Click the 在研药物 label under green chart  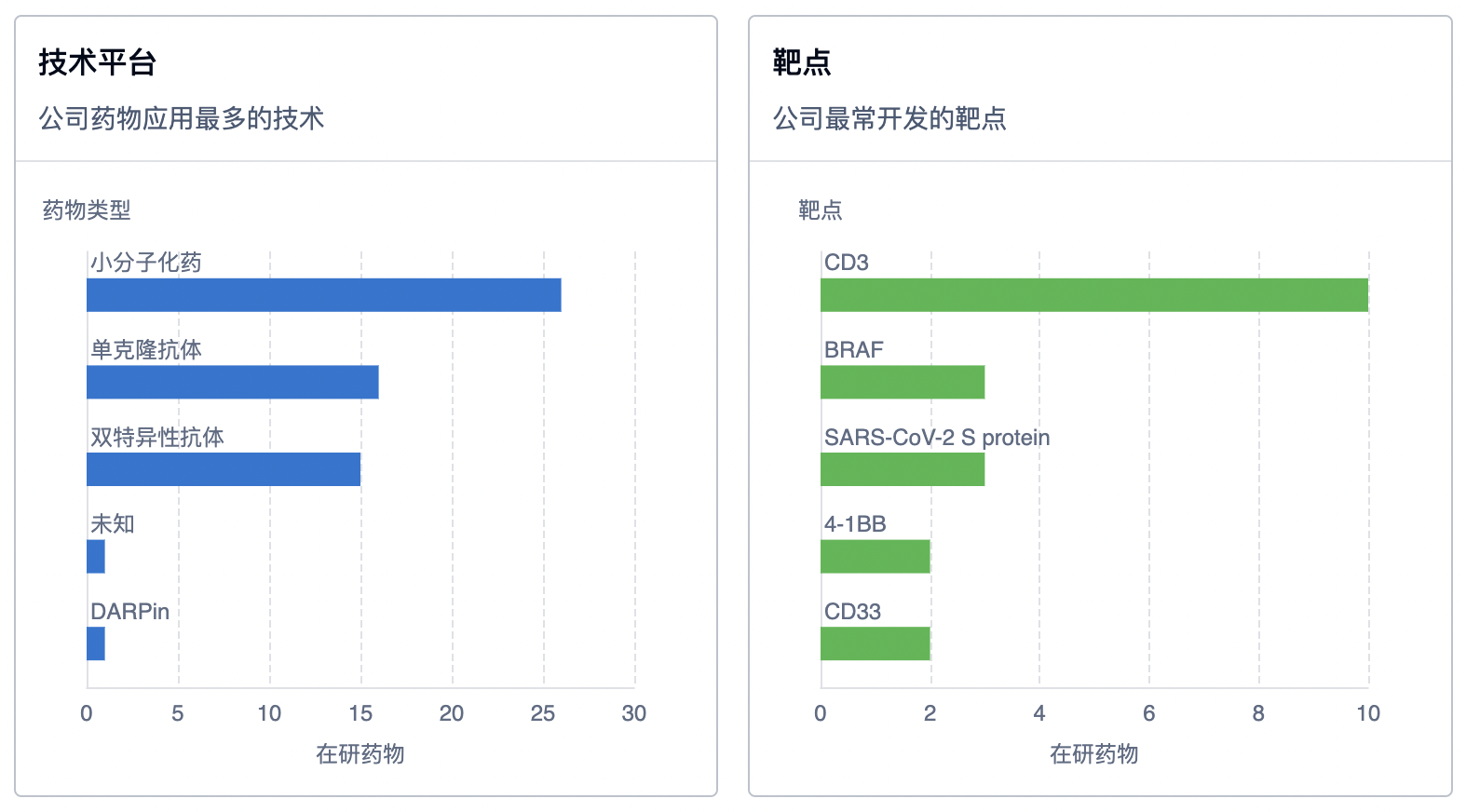[x=1093, y=753]
